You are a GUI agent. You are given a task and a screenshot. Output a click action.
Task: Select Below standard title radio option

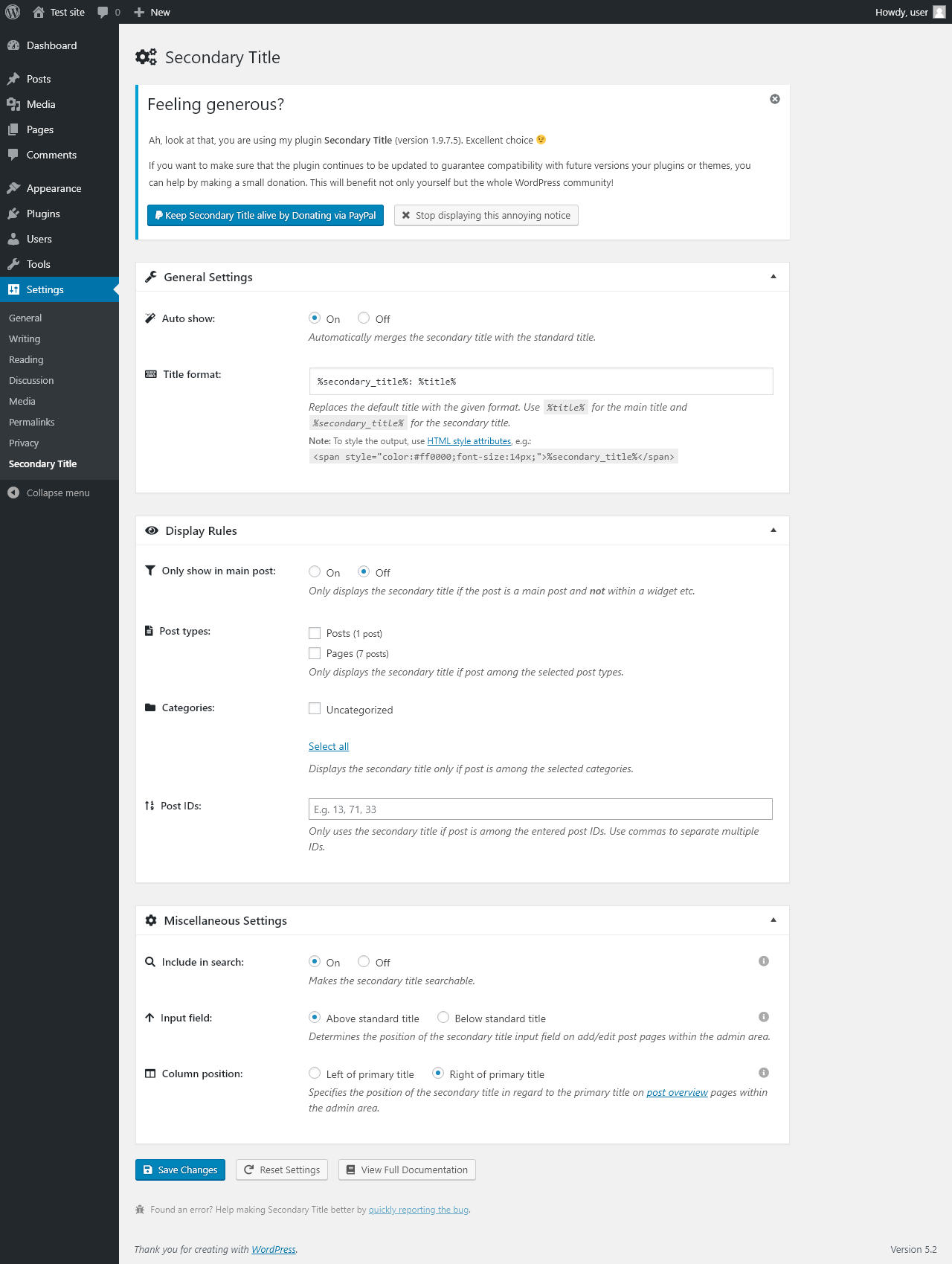[x=443, y=1017]
